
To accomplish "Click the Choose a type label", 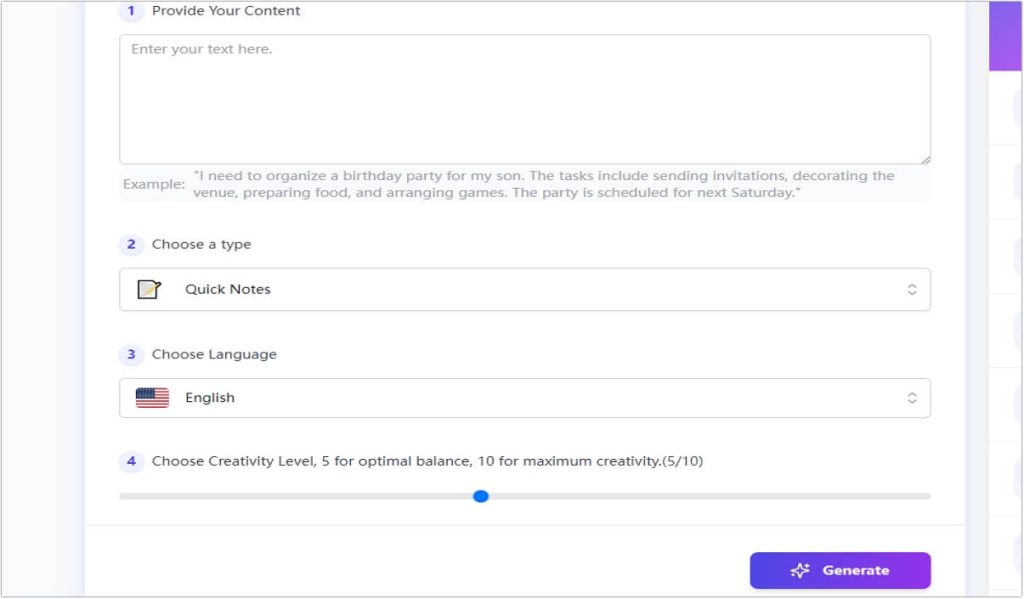I will pos(200,244).
